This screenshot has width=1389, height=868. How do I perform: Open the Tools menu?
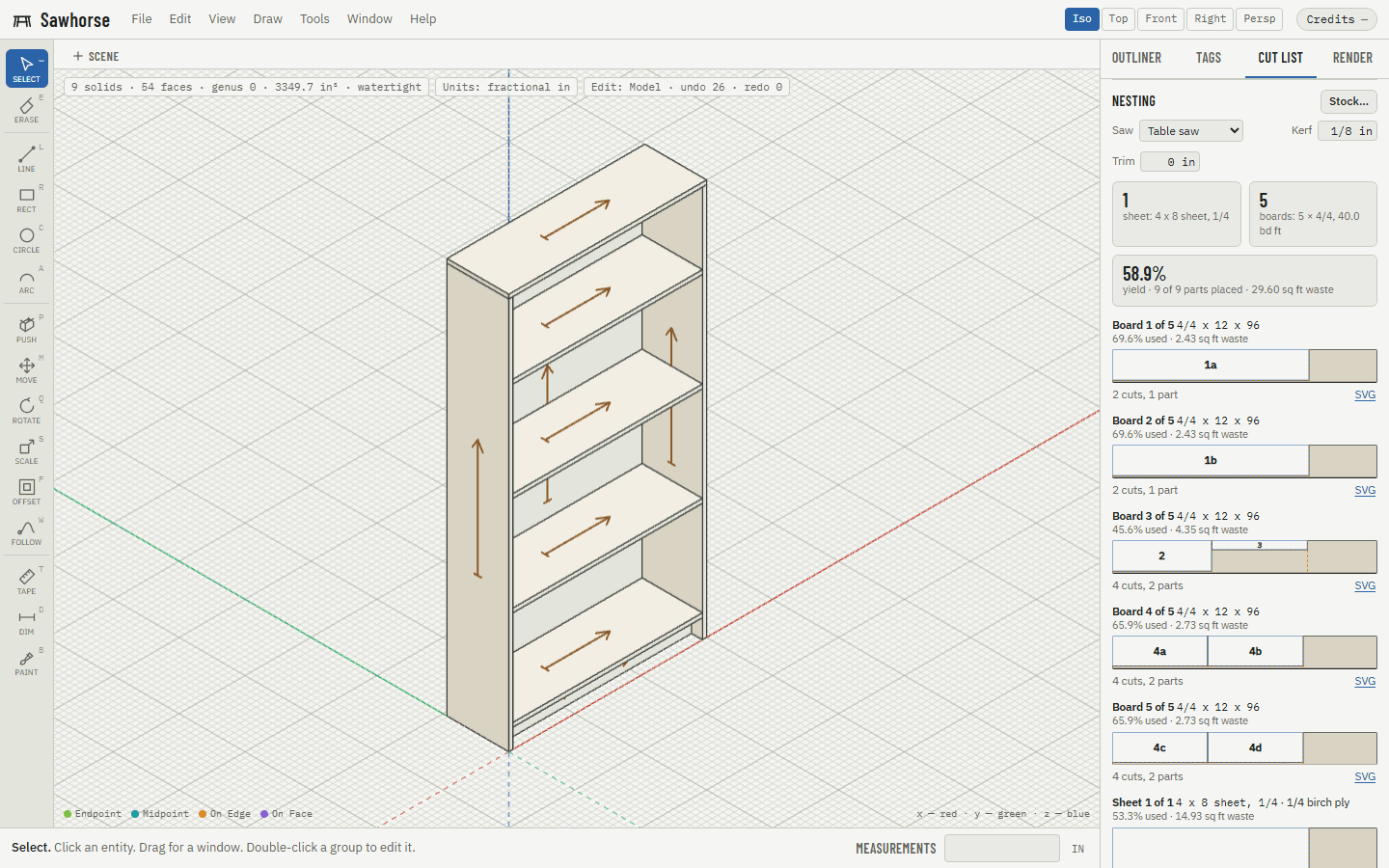pyautogui.click(x=314, y=19)
